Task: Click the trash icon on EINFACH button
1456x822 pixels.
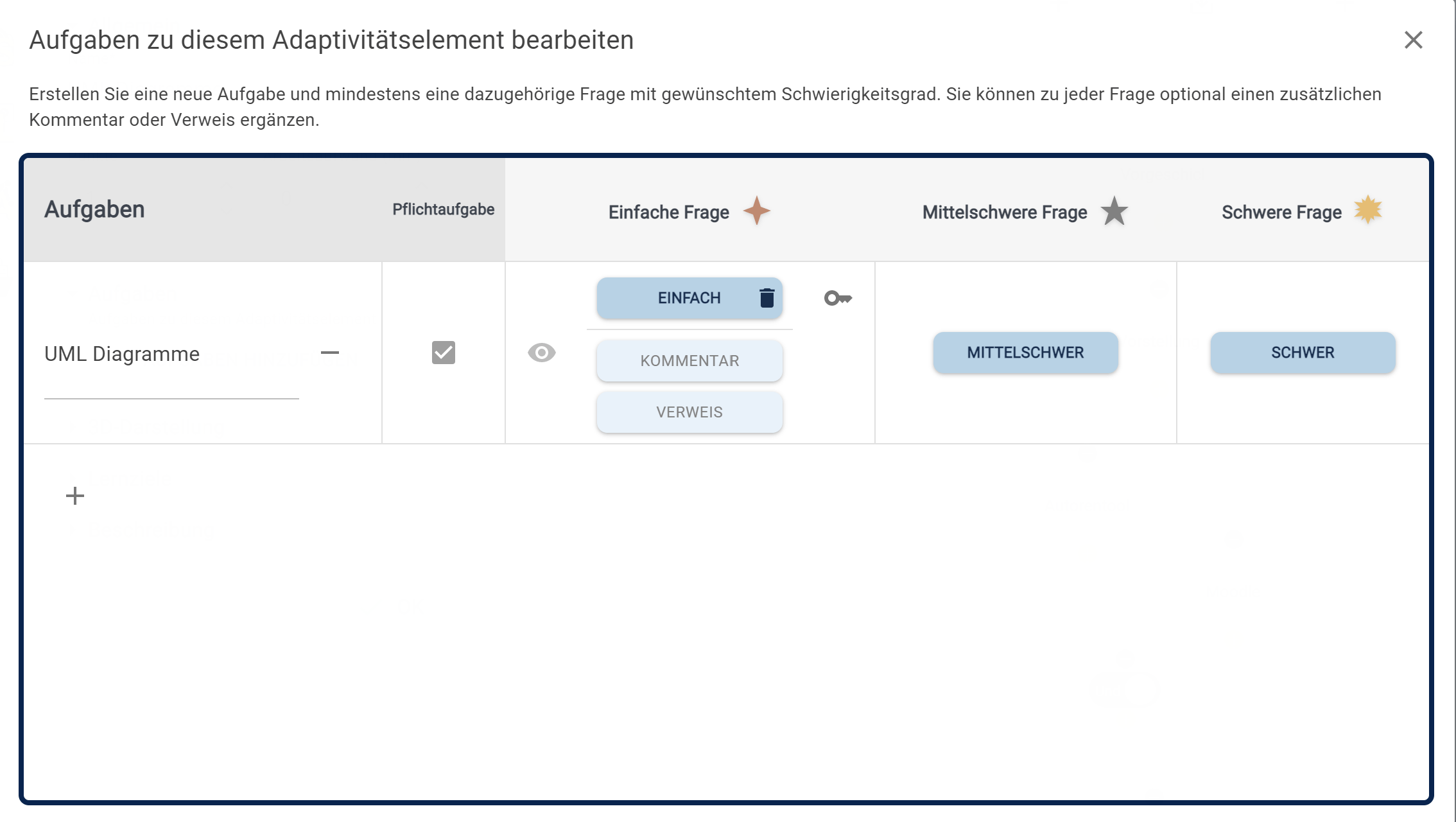Action: tap(767, 298)
